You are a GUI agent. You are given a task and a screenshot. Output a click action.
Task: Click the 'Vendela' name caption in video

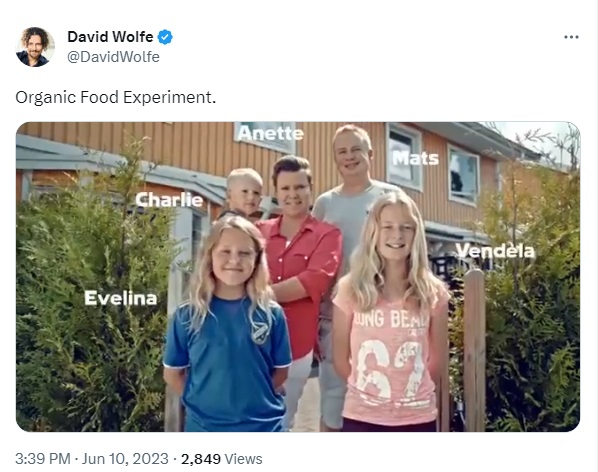[495, 251]
